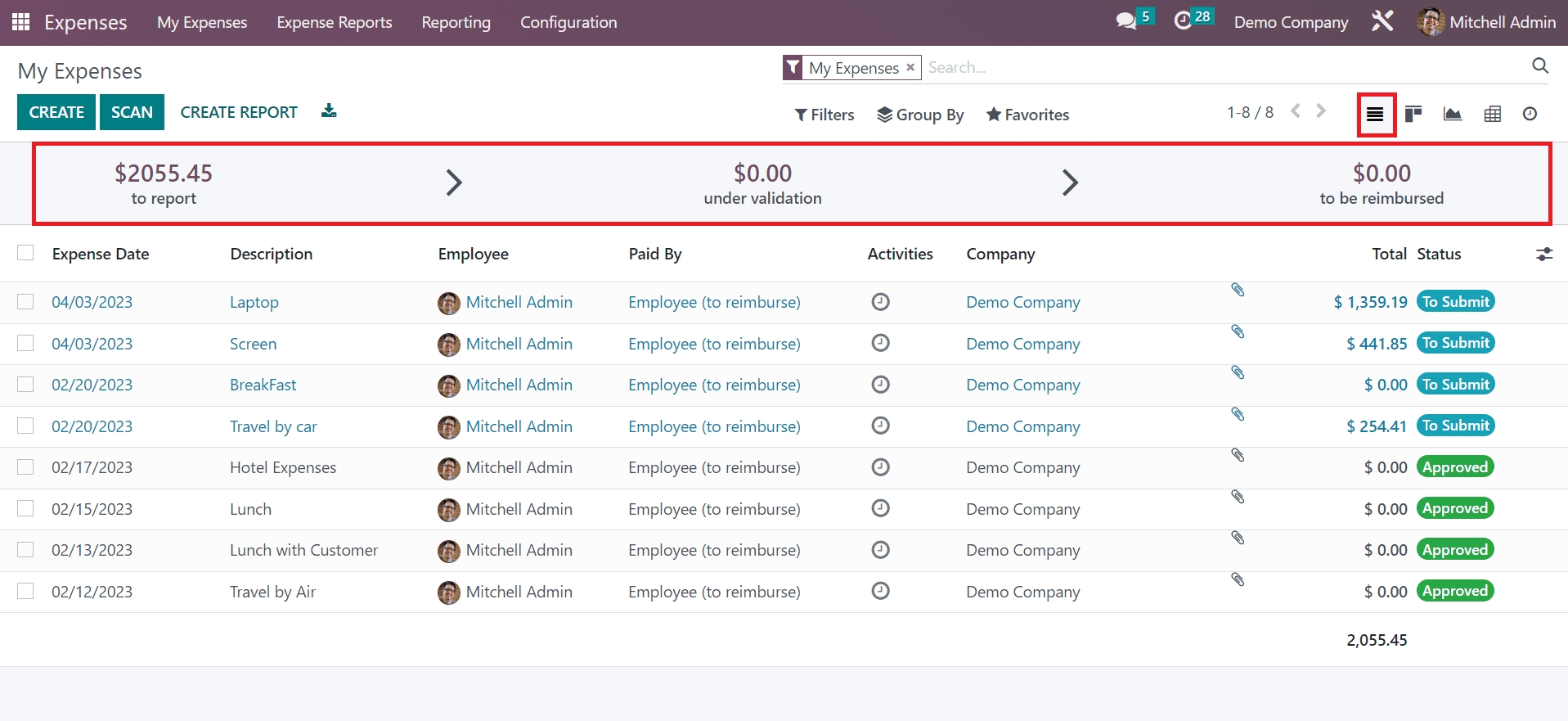
Task: Tick the checkbox for the Laptop expense
Action: click(25, 302)
